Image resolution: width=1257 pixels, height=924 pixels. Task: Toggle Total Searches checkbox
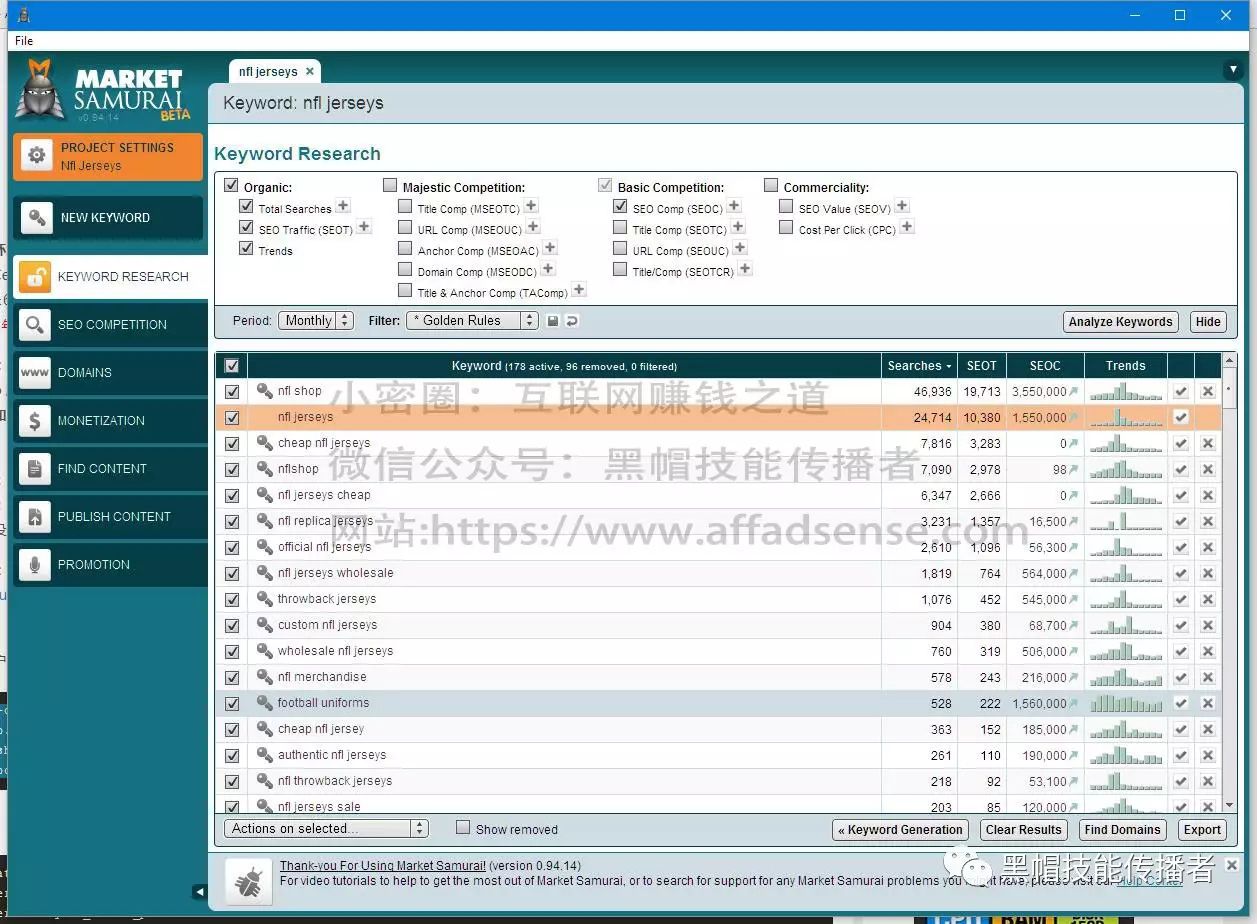(x=246, y=207)
